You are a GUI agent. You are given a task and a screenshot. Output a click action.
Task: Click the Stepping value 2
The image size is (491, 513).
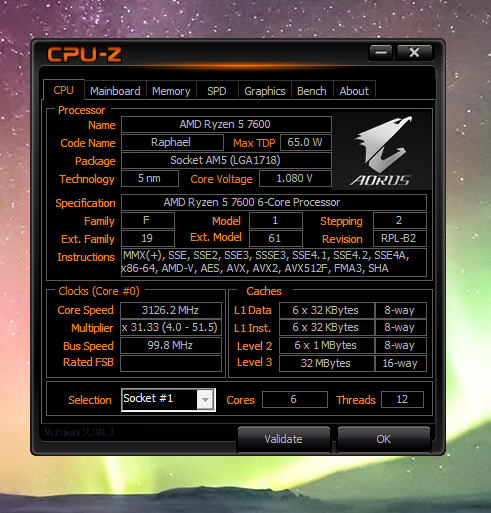pyautogui.click(x=400, y=220)
